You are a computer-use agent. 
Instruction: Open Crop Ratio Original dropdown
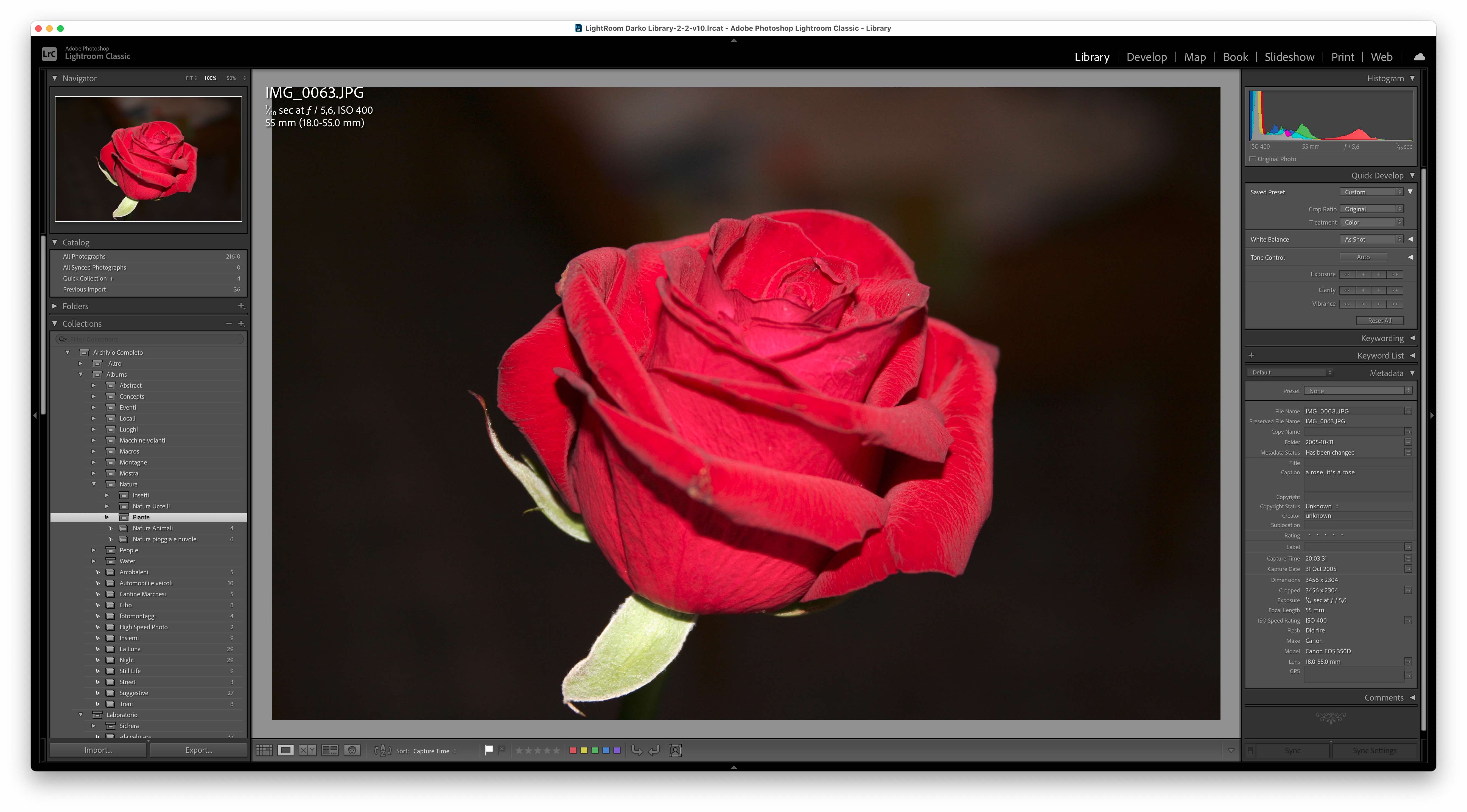click(1371, 209)
